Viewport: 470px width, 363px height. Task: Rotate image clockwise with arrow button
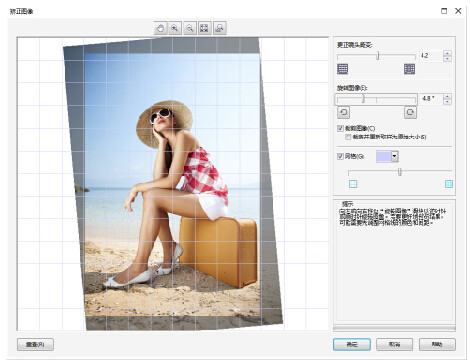410,112
